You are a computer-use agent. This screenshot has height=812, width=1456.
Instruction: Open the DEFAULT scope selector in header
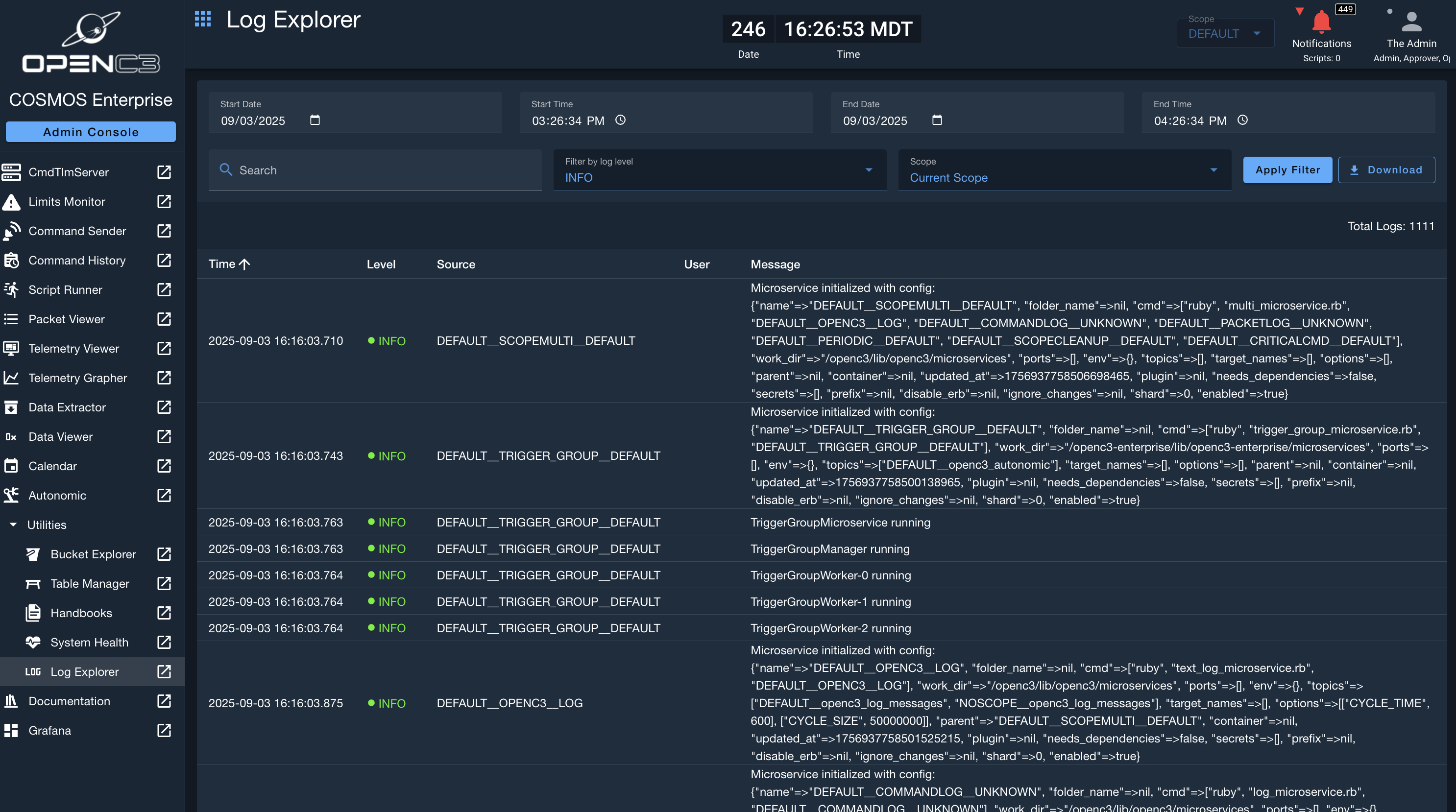1225,33
